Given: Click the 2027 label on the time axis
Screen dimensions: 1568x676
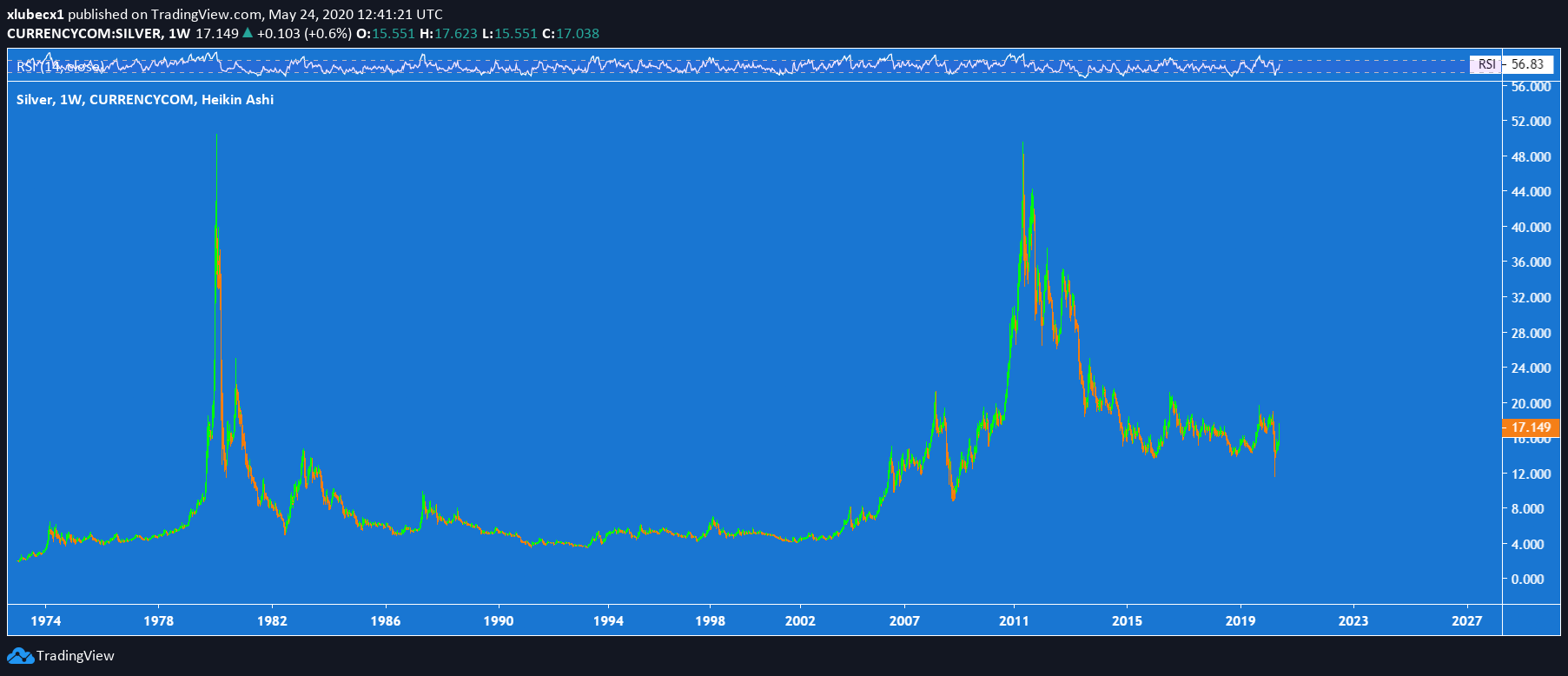Looking at the screenshot, I should 1466,620.
